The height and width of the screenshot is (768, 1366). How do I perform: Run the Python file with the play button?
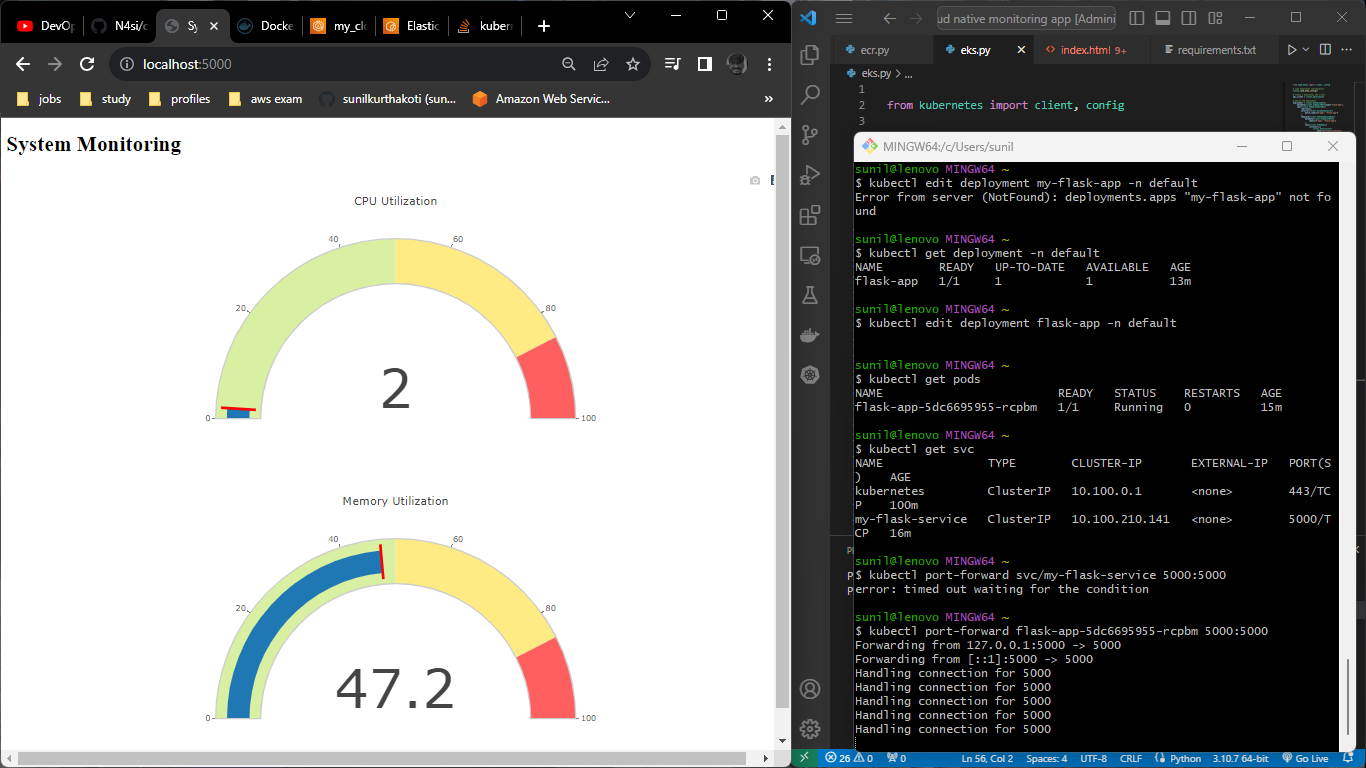coord(1292,49)
